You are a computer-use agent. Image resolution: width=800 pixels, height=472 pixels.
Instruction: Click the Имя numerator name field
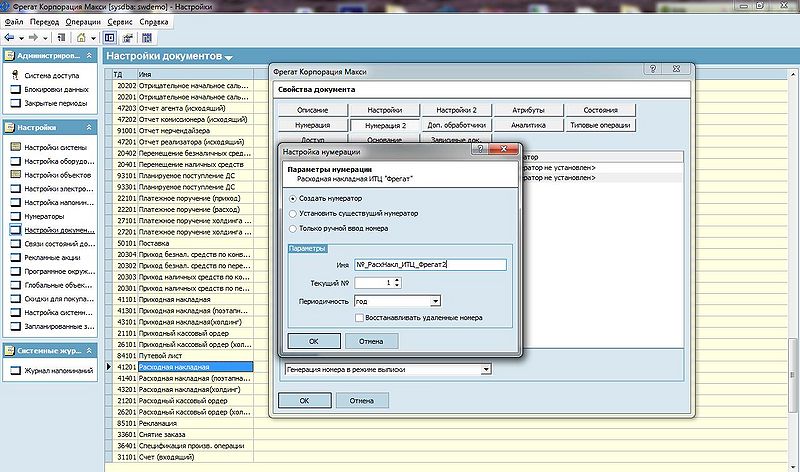(x=430, y=264)
